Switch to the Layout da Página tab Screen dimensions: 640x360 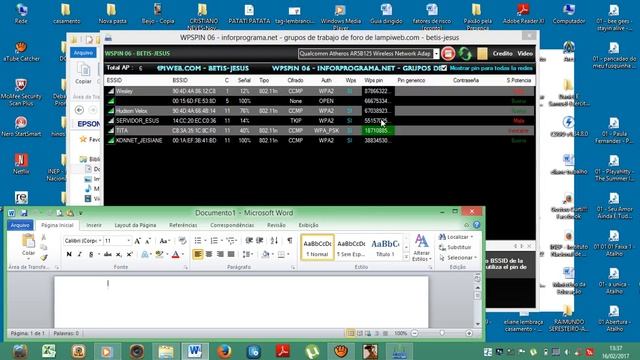[135, 225]
